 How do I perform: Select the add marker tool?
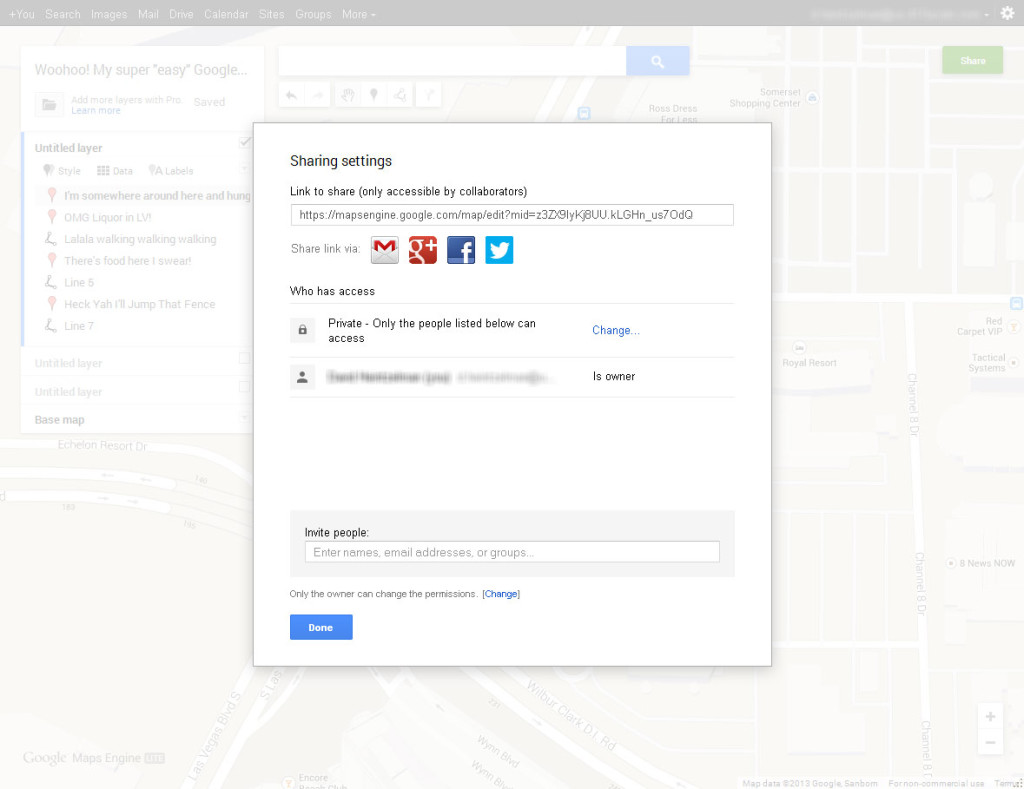point(374,93)
